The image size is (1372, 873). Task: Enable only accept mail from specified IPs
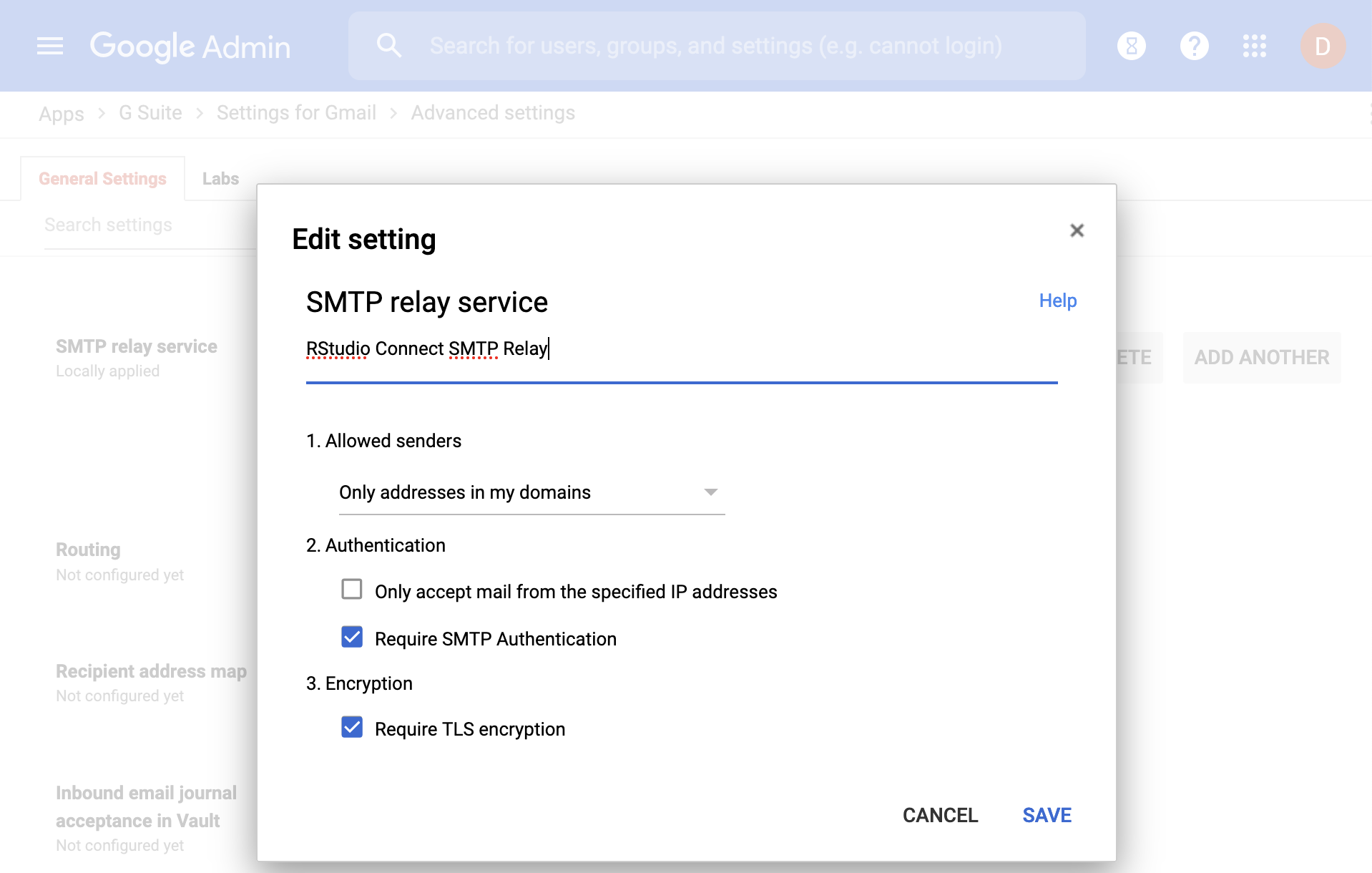352,590
